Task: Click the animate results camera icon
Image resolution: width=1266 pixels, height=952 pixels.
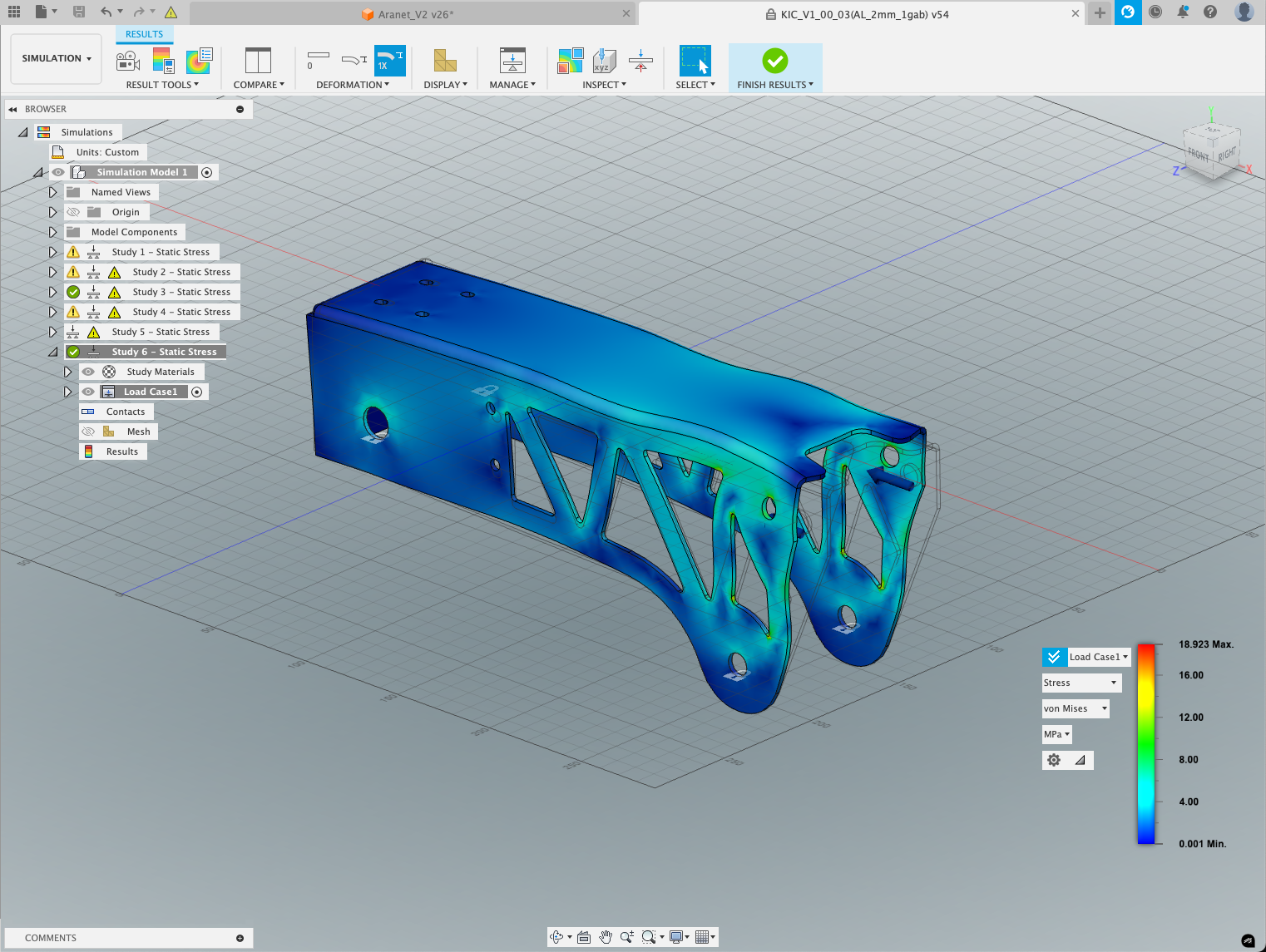Action: tap(127, 61)
